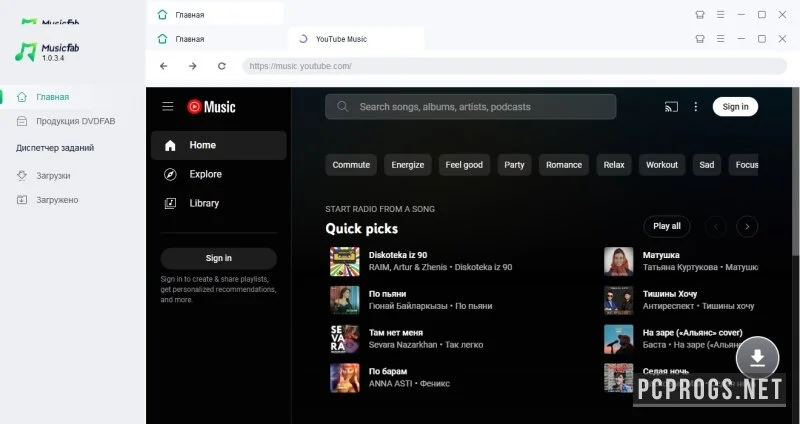Click the Musicfab logo icon

[x=26, y=52]
